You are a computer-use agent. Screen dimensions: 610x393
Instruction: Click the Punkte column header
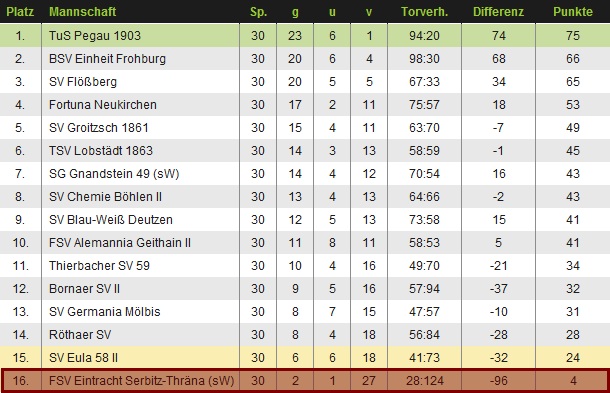pos(573,12)
